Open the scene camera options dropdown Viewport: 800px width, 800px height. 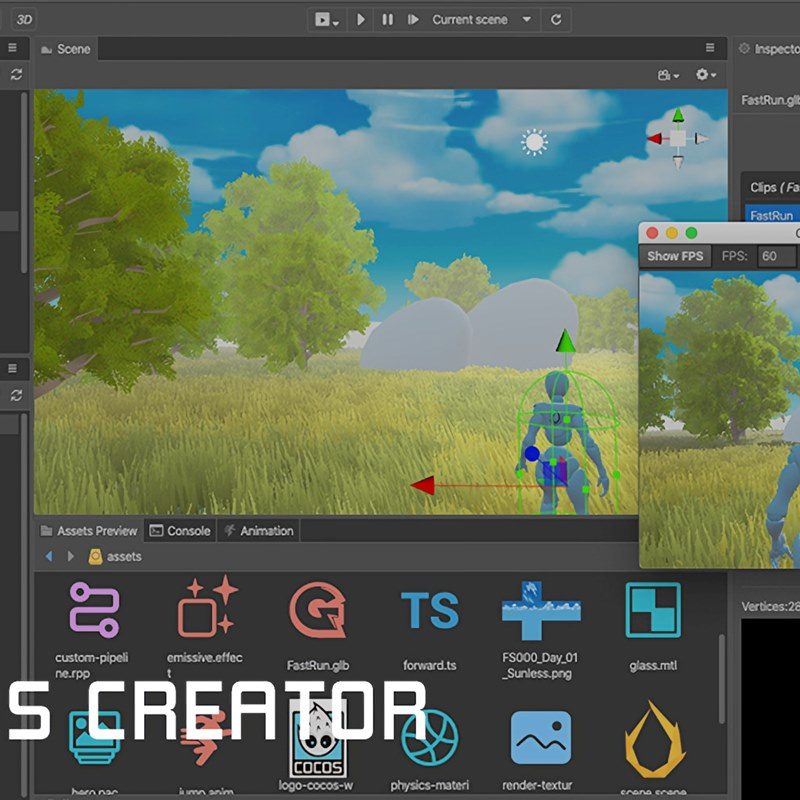click(668, 75)
